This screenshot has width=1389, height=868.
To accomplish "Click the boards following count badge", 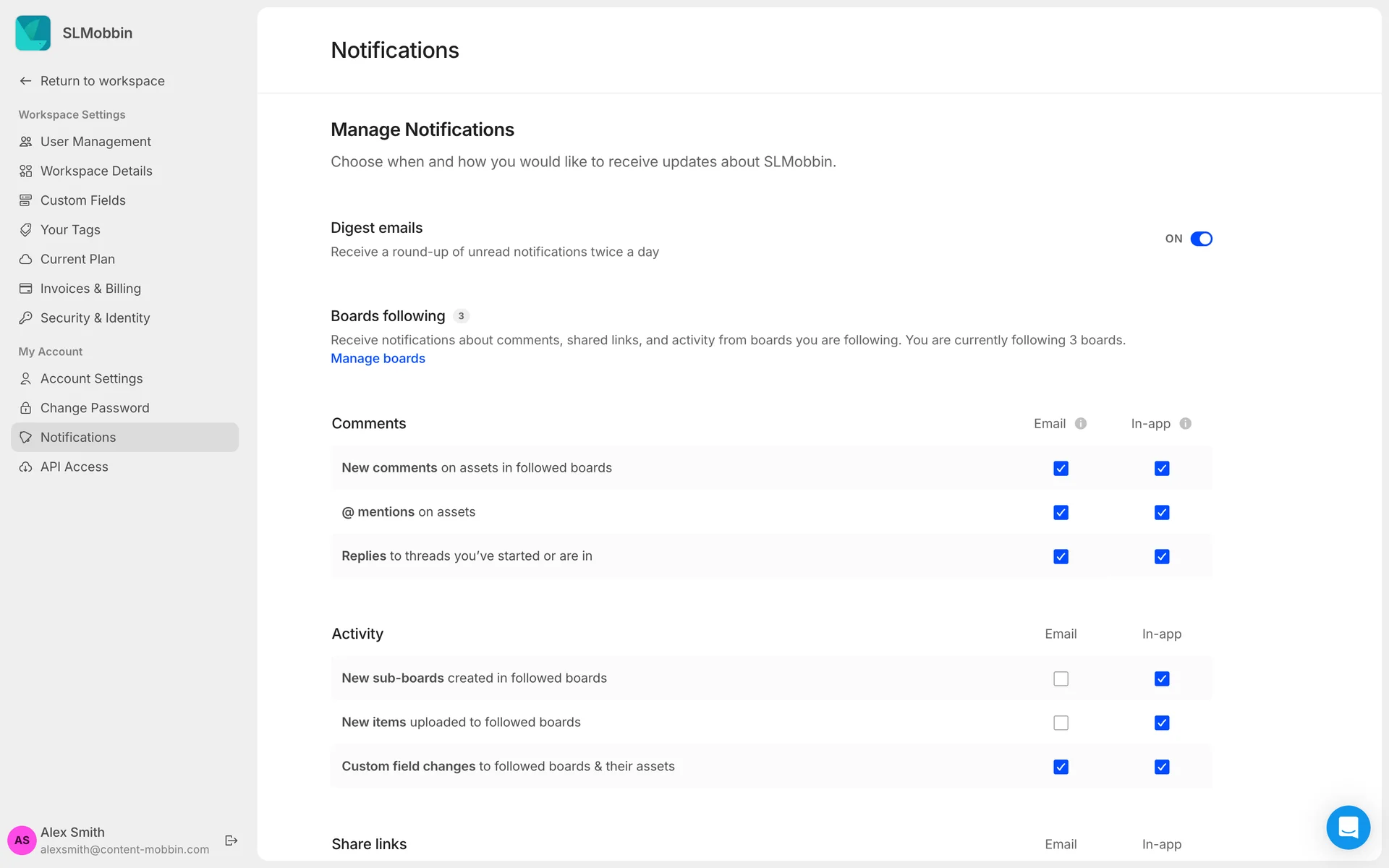I will point(461,316).
